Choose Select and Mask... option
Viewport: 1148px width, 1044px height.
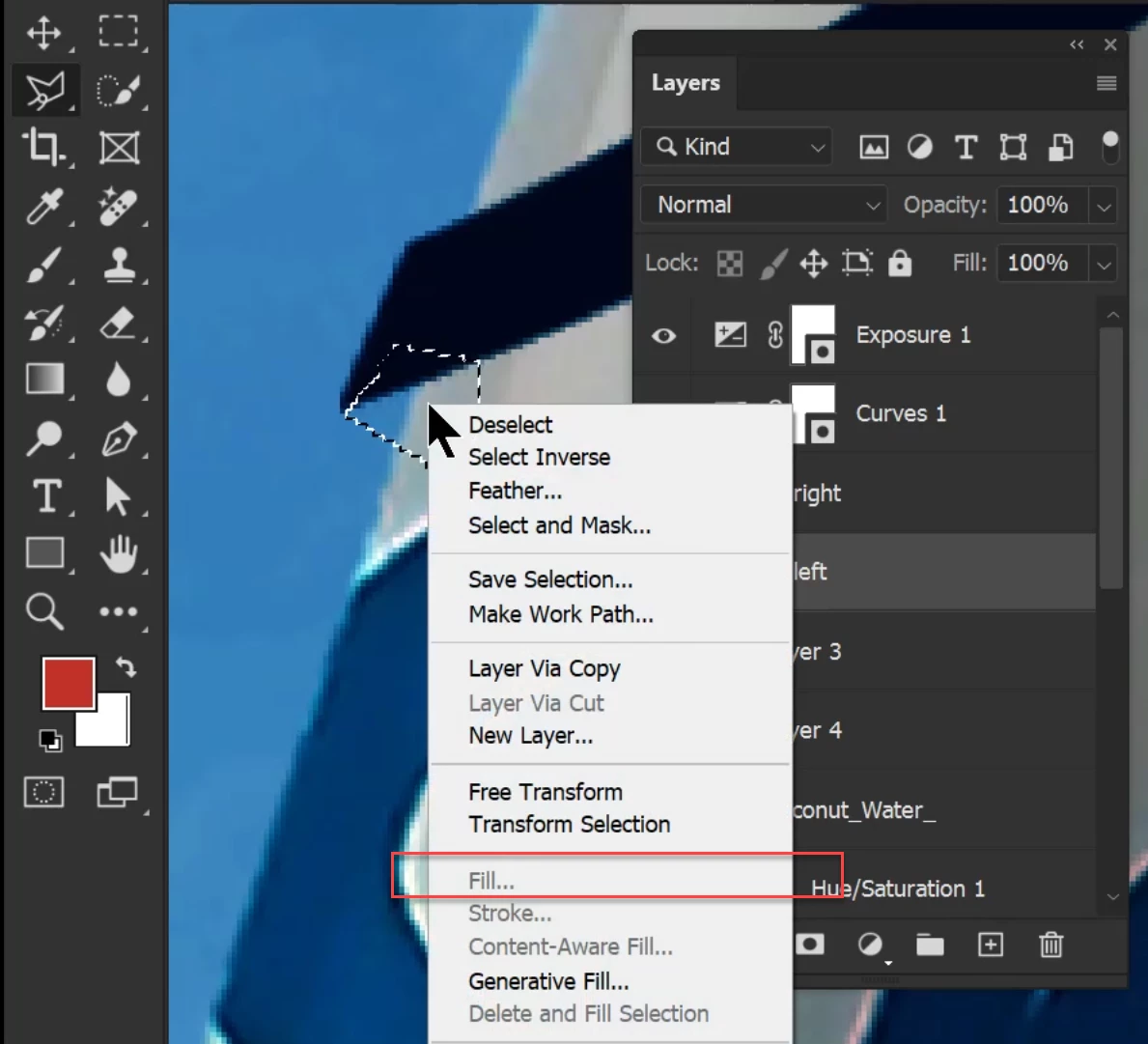coord(559,525)
